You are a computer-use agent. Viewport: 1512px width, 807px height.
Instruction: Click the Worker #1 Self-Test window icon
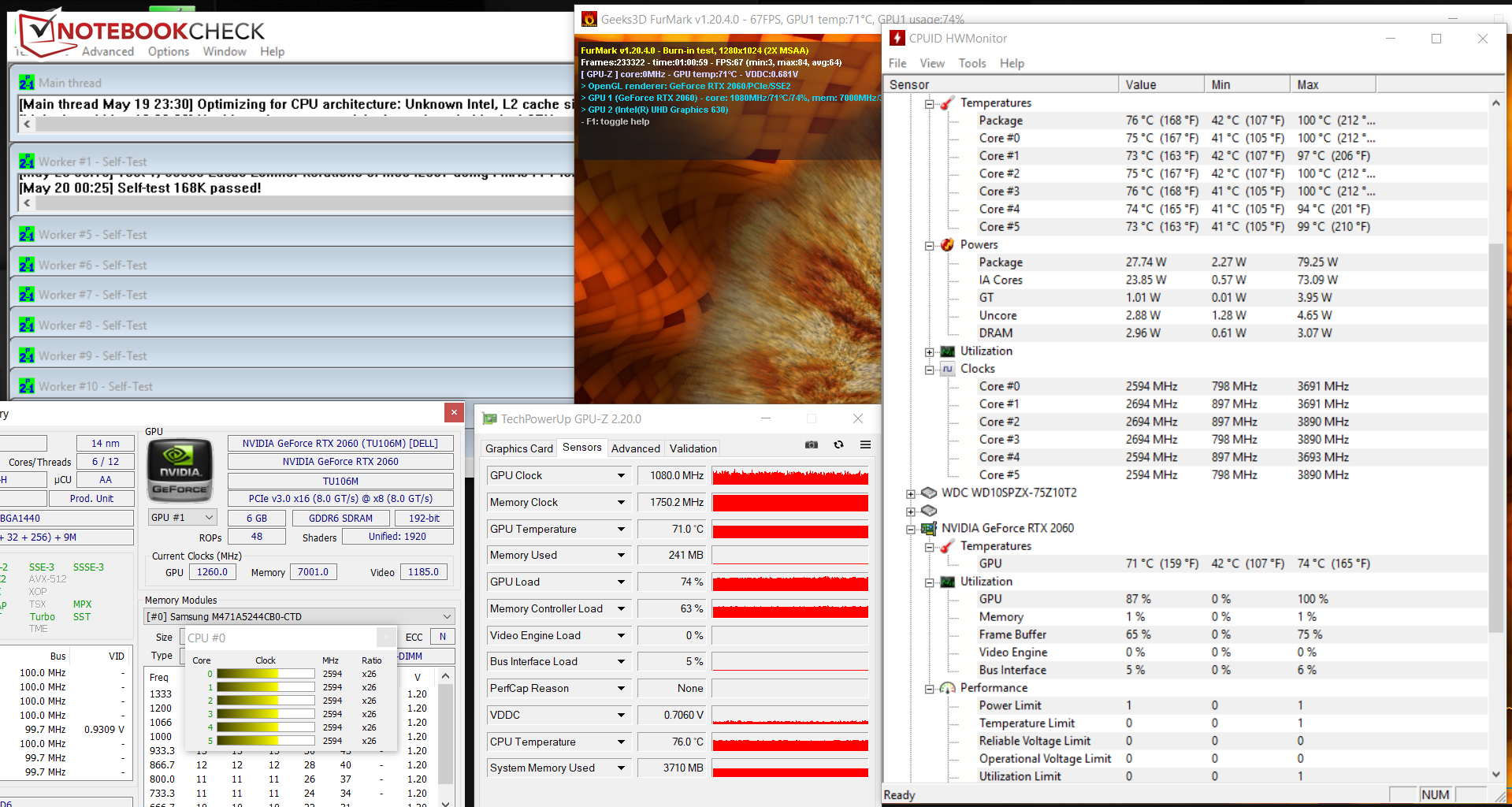(27, 162)
